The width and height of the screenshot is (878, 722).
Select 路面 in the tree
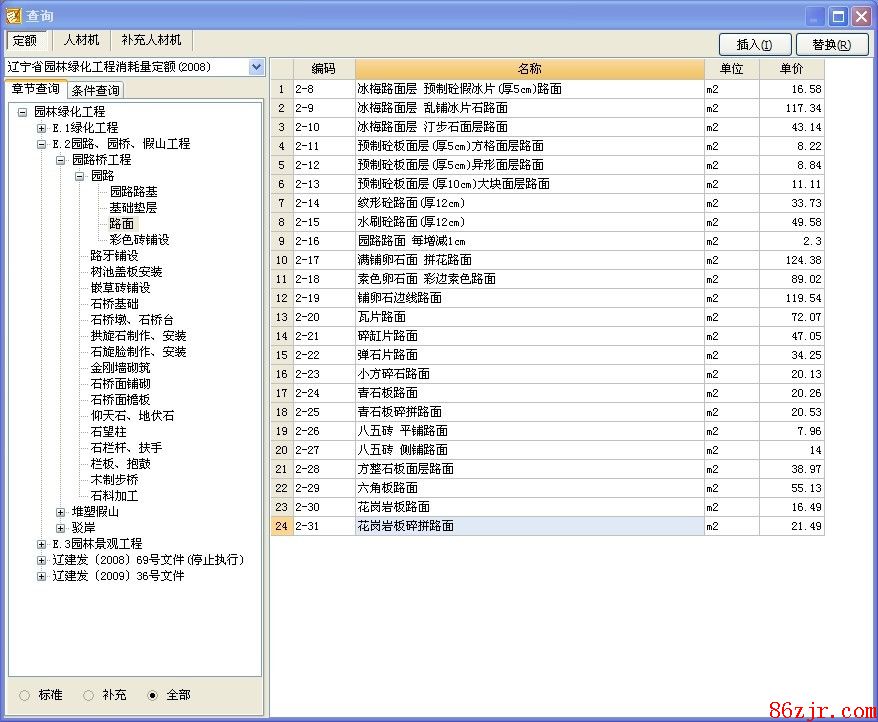121,224
